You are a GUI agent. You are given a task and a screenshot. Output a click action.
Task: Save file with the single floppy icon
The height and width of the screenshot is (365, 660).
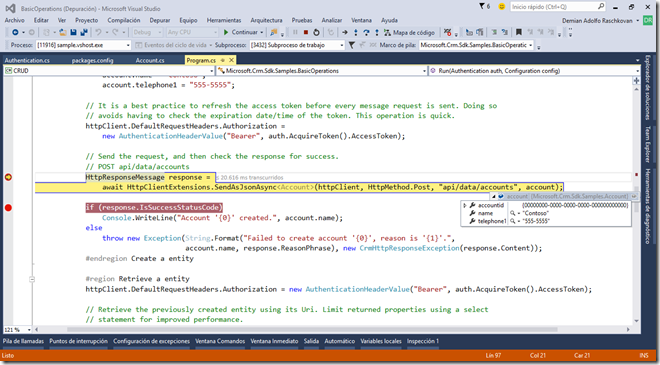[74, 32]
